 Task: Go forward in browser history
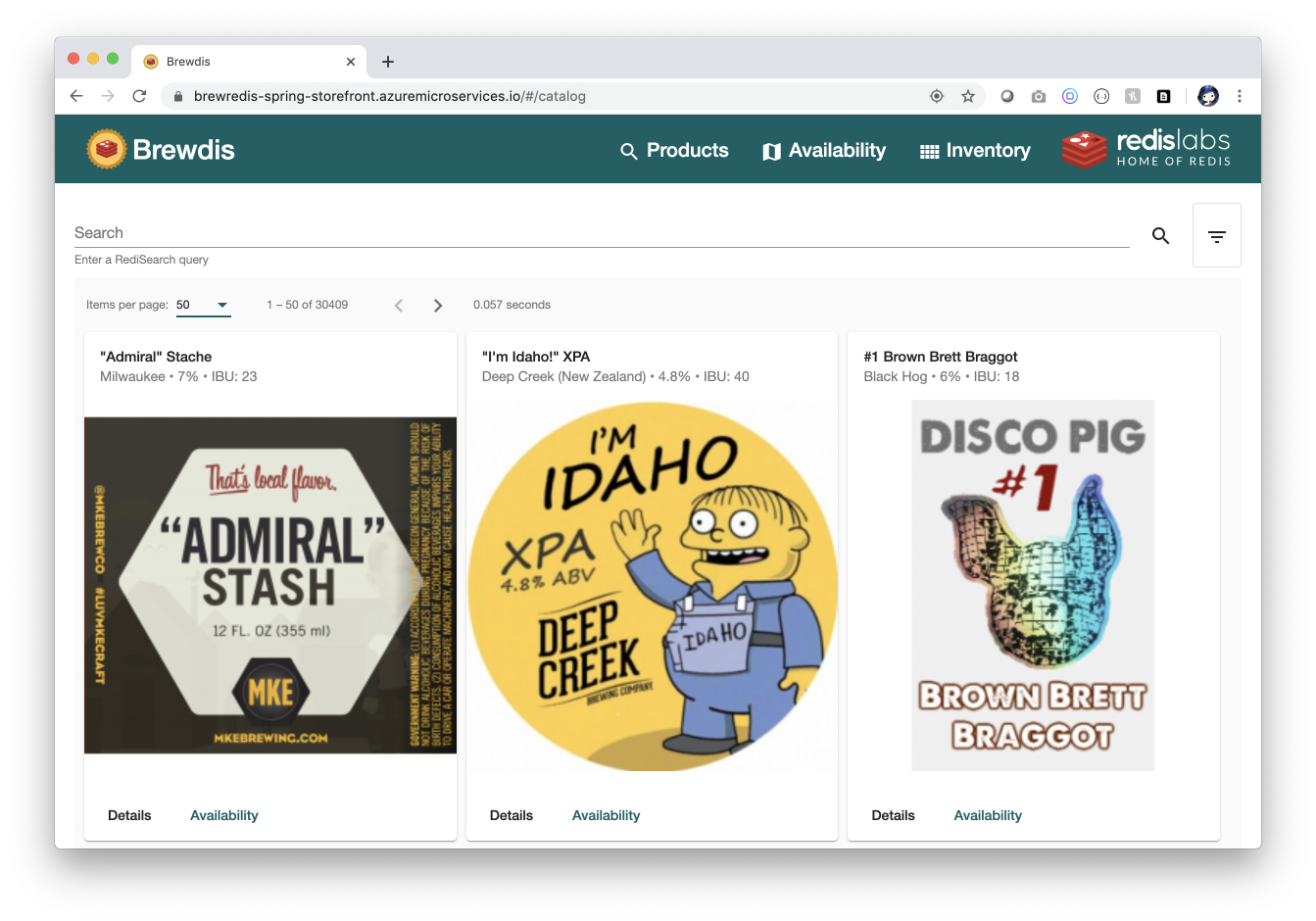tap(108, 96)
